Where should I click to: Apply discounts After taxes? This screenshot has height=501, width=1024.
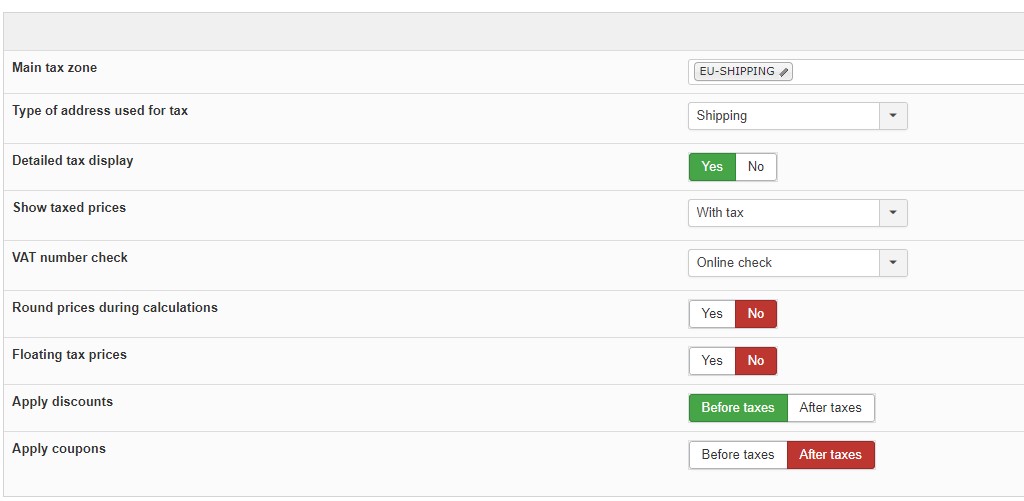[830, 408]
